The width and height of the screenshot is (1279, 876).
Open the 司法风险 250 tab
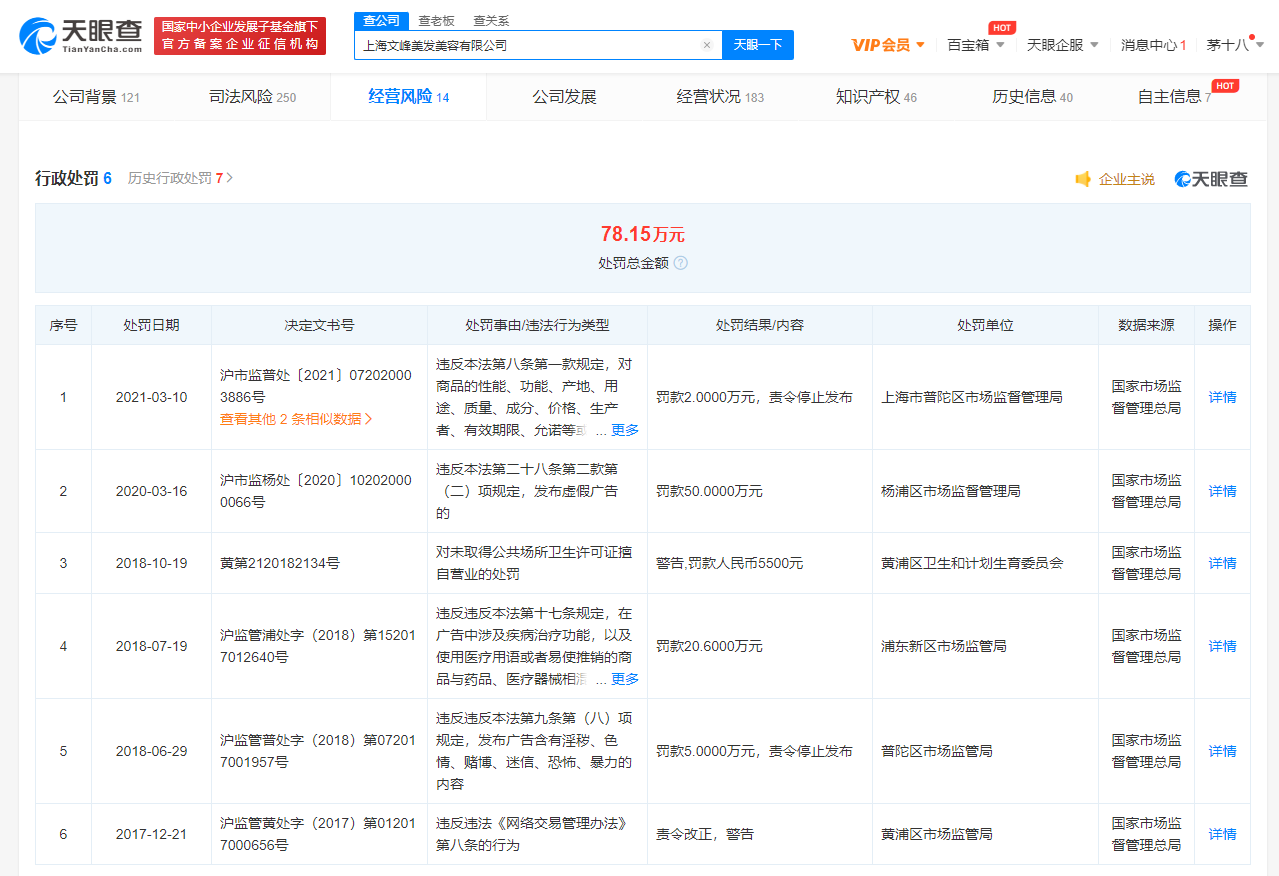coord(252,97)
